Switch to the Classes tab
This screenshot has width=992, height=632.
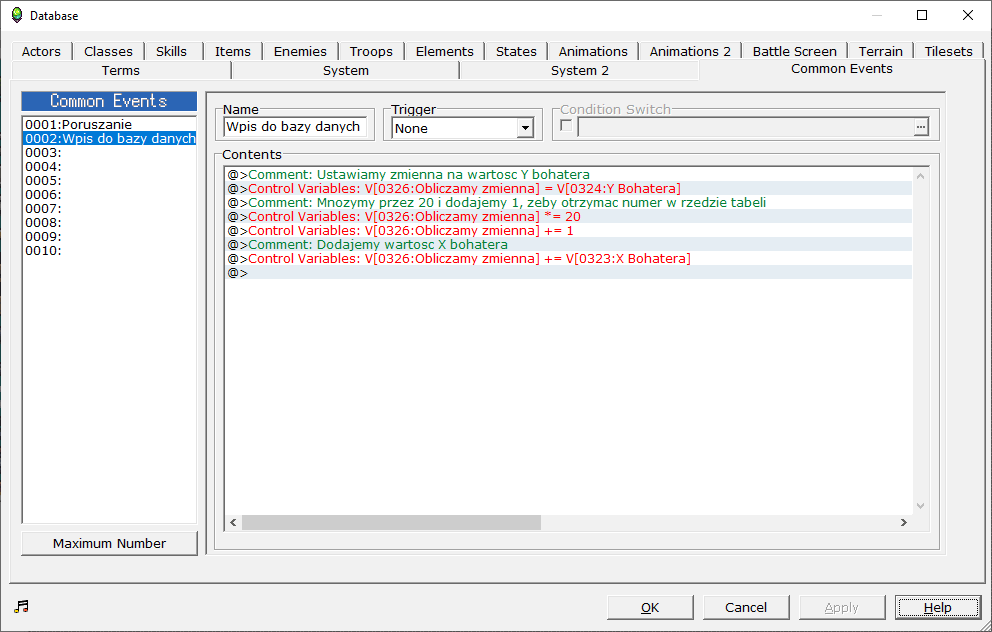108,51
